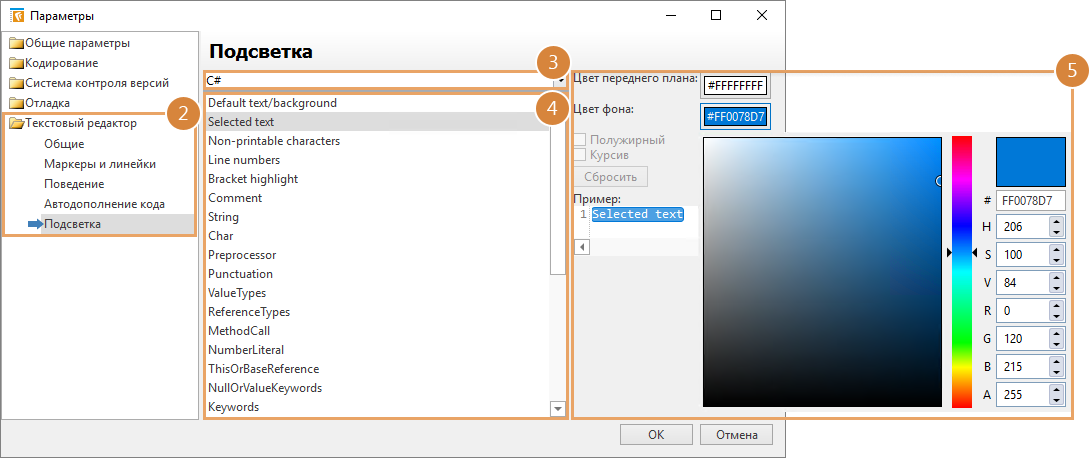Viewport: 1090px width, 458px height.
Task: Enable the Полужирный checkbox
Action: tap(580, 141)
